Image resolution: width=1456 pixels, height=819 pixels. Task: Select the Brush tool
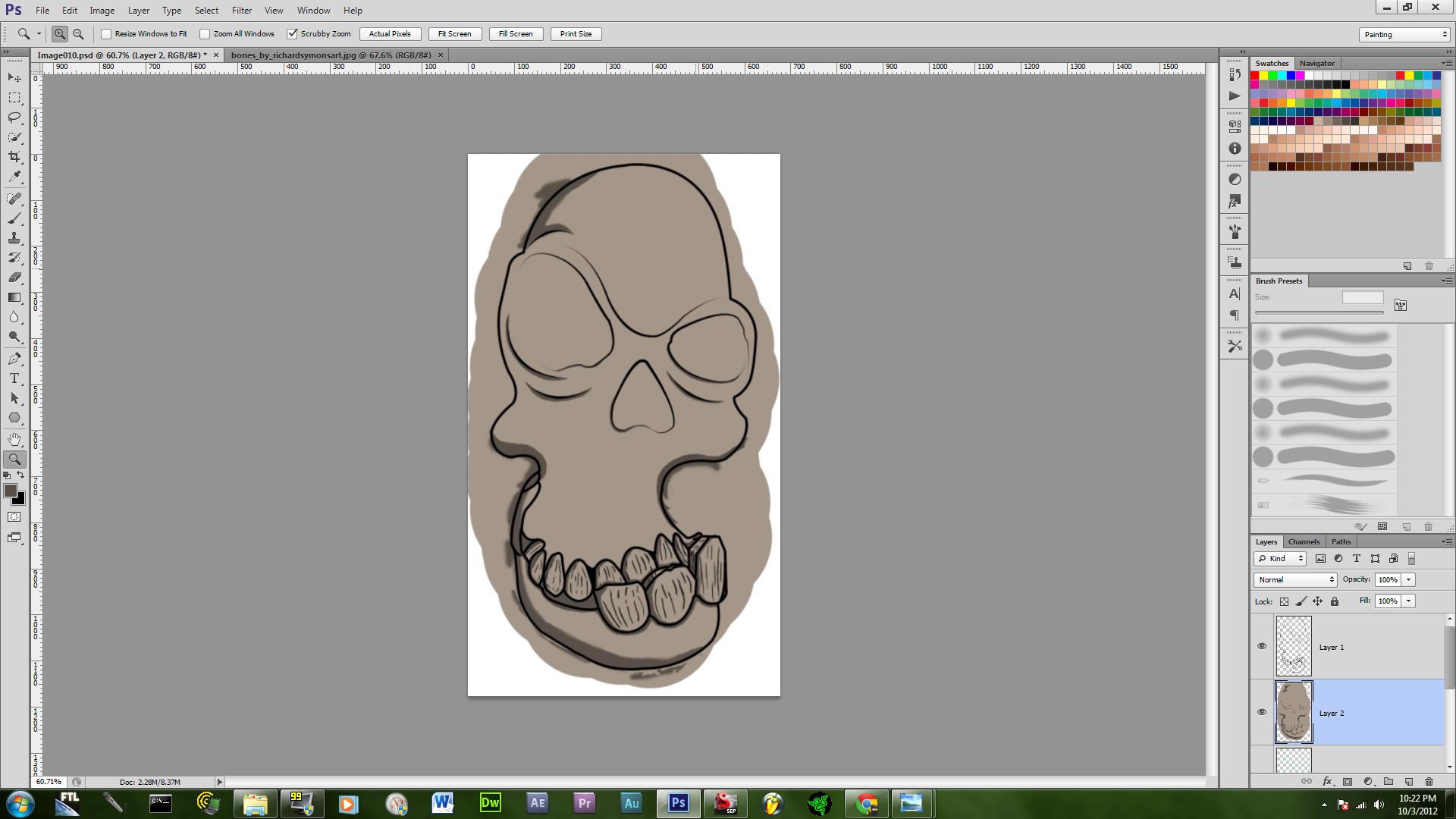[14, 218]
